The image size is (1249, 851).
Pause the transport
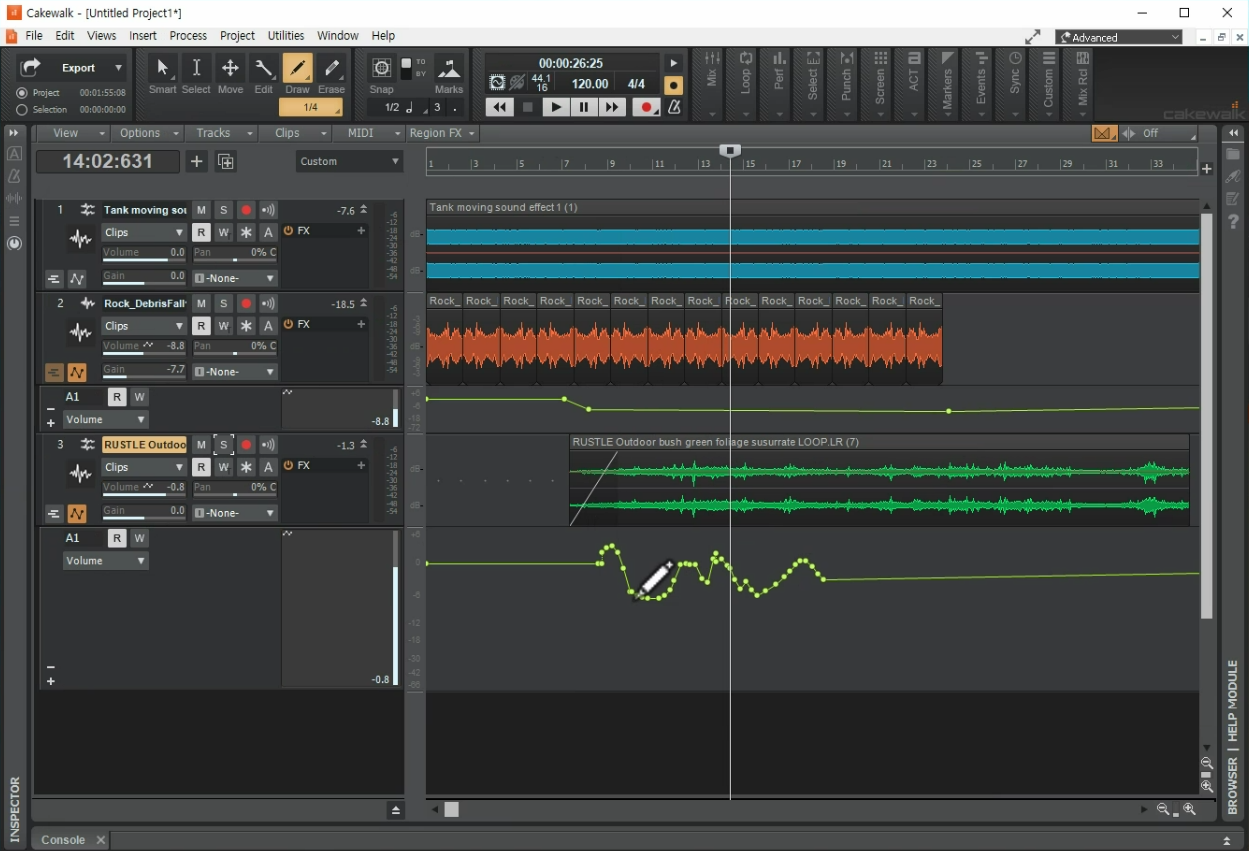coord(584,107)
